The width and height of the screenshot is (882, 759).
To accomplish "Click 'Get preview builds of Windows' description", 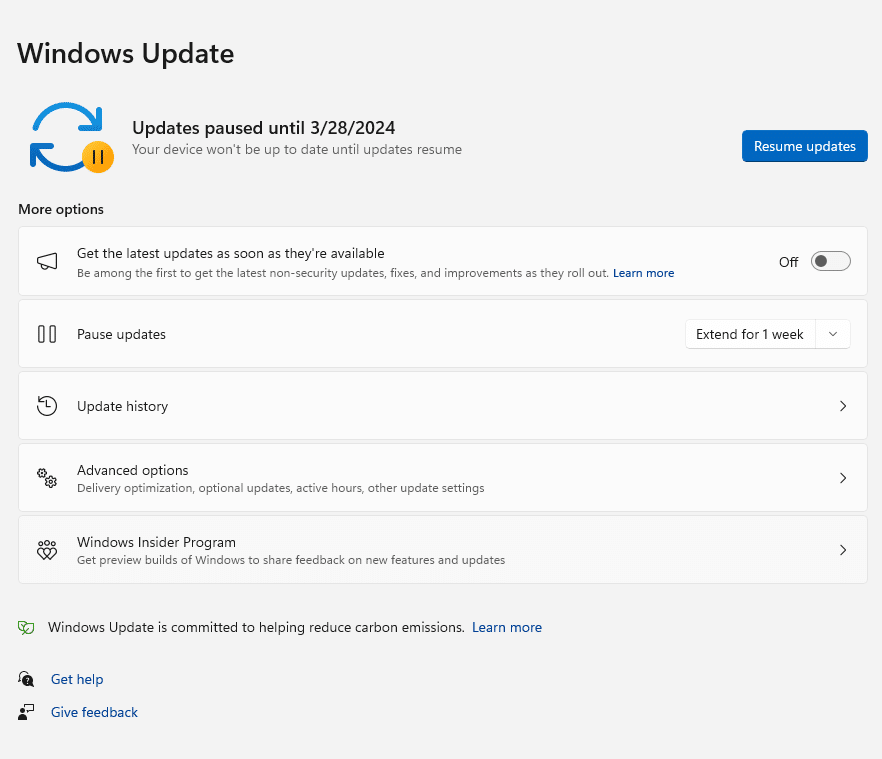I will pyautogui.click(x=291, y=560).
